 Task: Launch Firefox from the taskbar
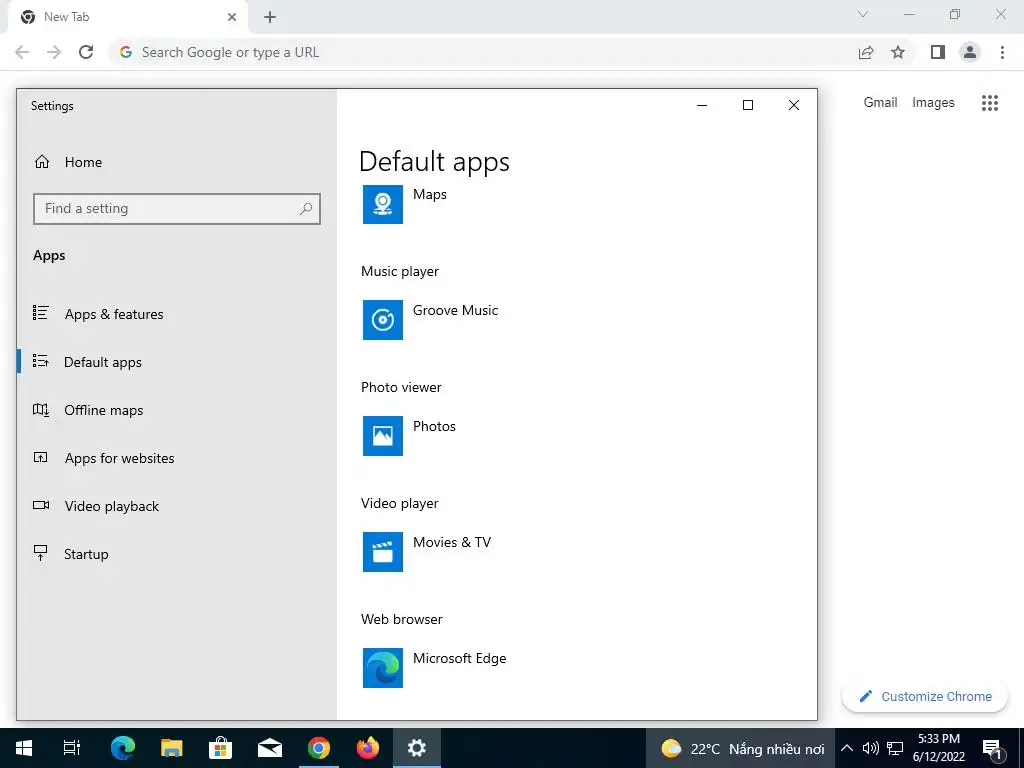368,748
